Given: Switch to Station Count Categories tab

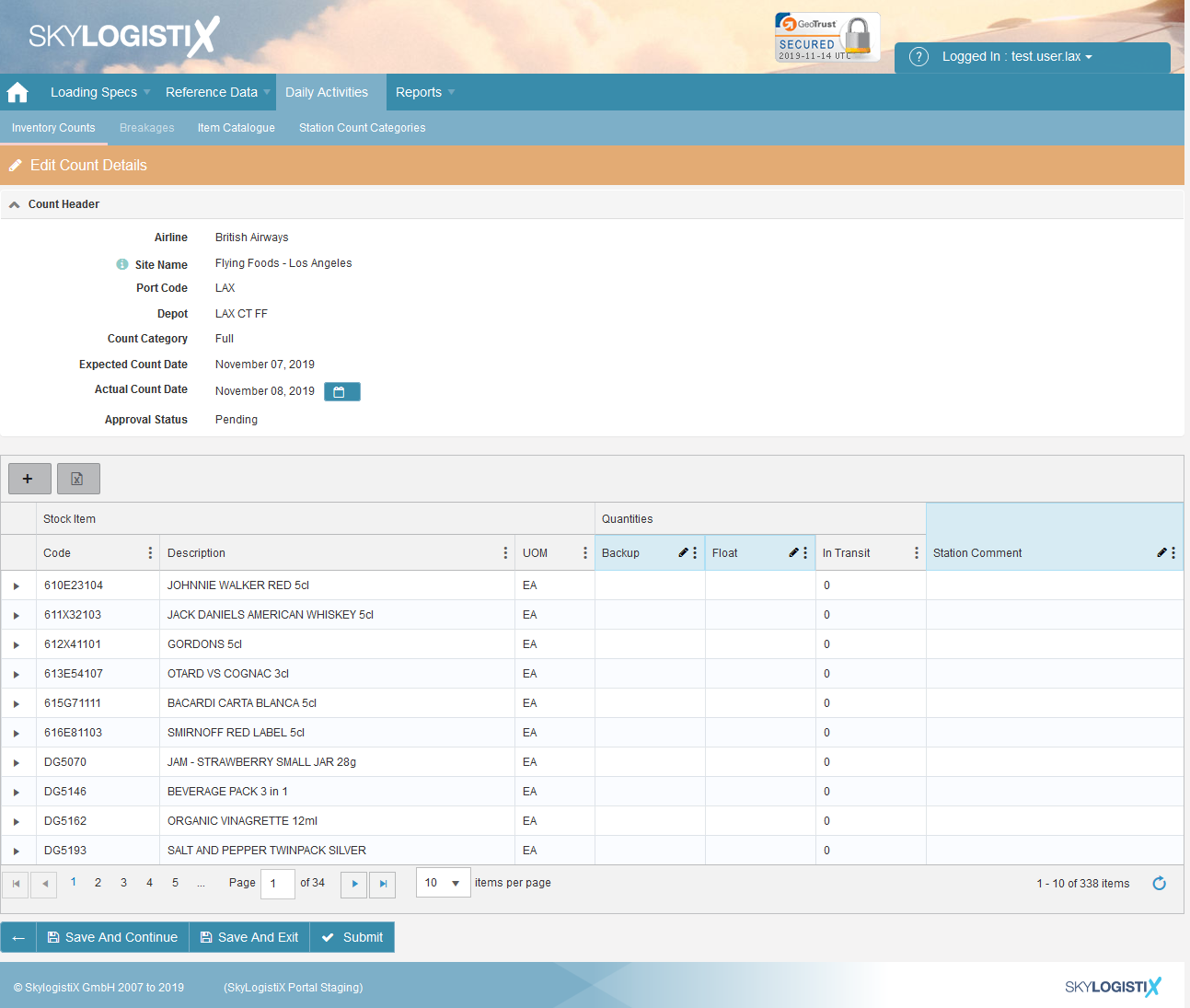Looking at the screenshot, I should point(363,128).
